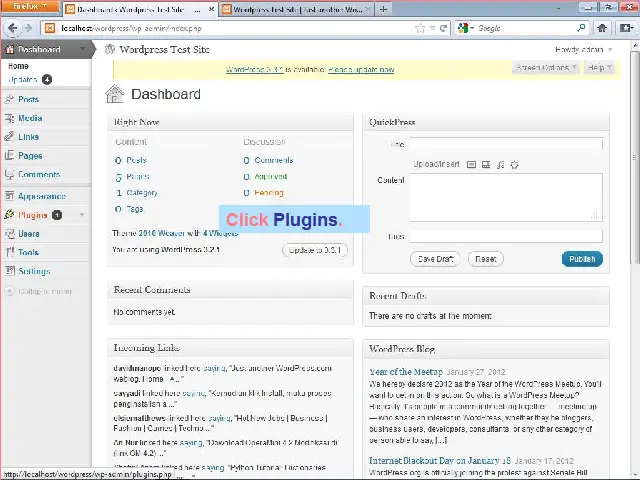Click the Plugins plug icon
The width and height of the screenshot is (640, 480).
pos(9,215)
